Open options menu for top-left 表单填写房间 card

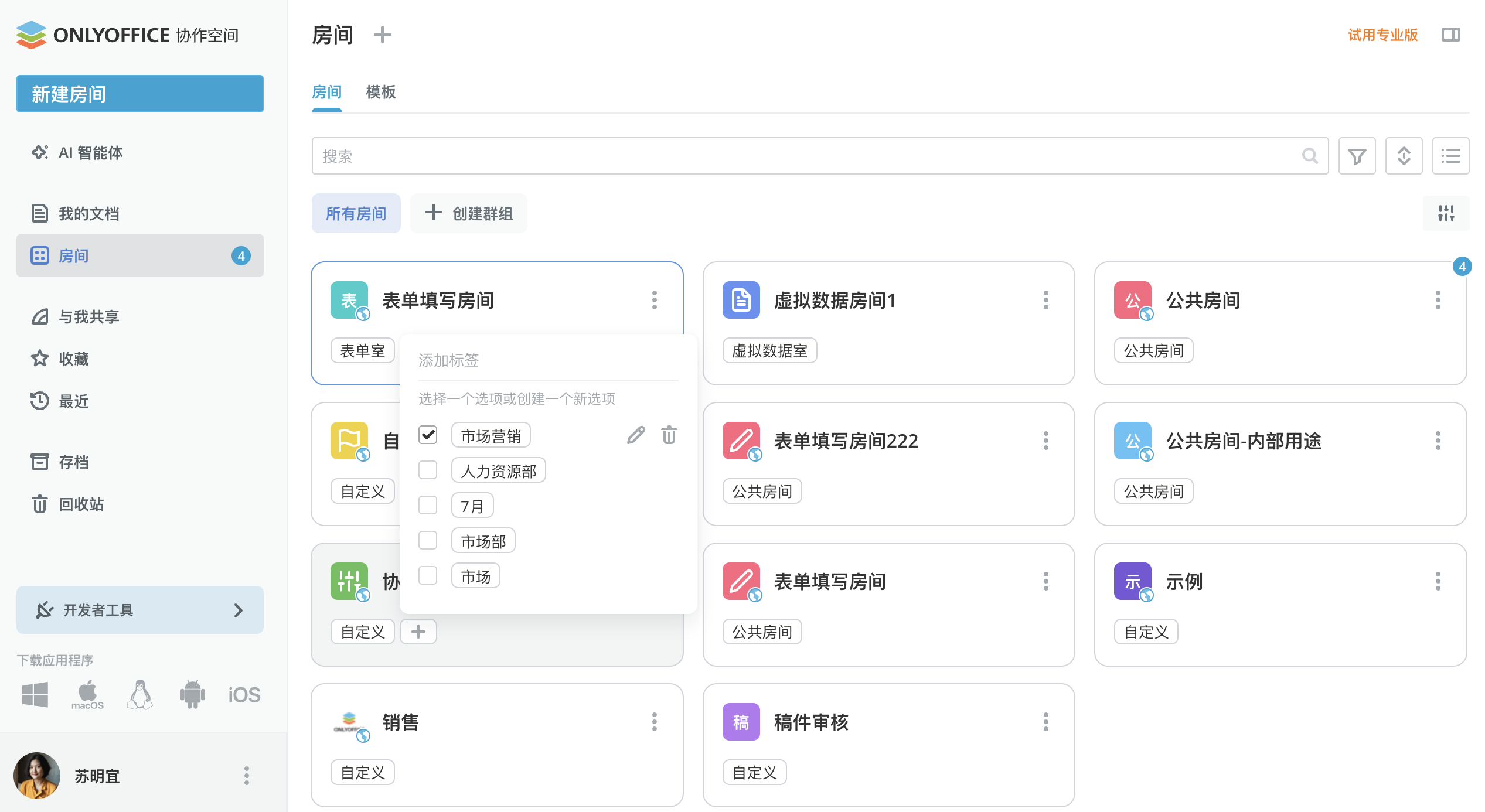pyautogui.click(x=655, y=300)
